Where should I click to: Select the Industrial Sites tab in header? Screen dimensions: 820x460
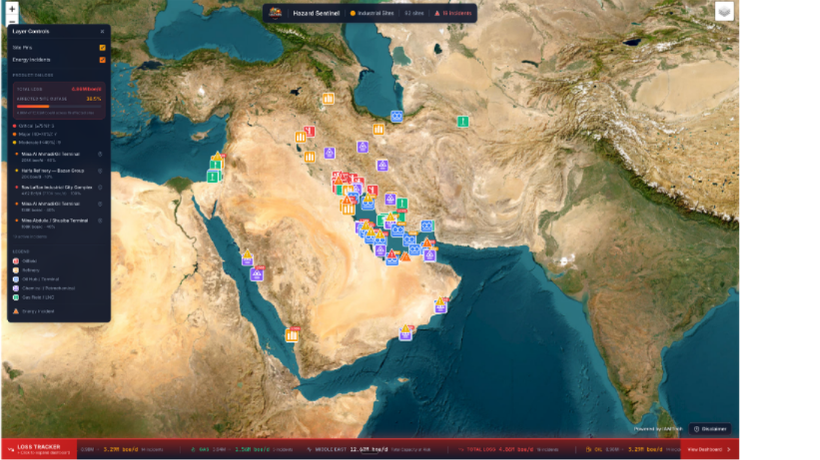pyautogui.click(x=372, y=13)
